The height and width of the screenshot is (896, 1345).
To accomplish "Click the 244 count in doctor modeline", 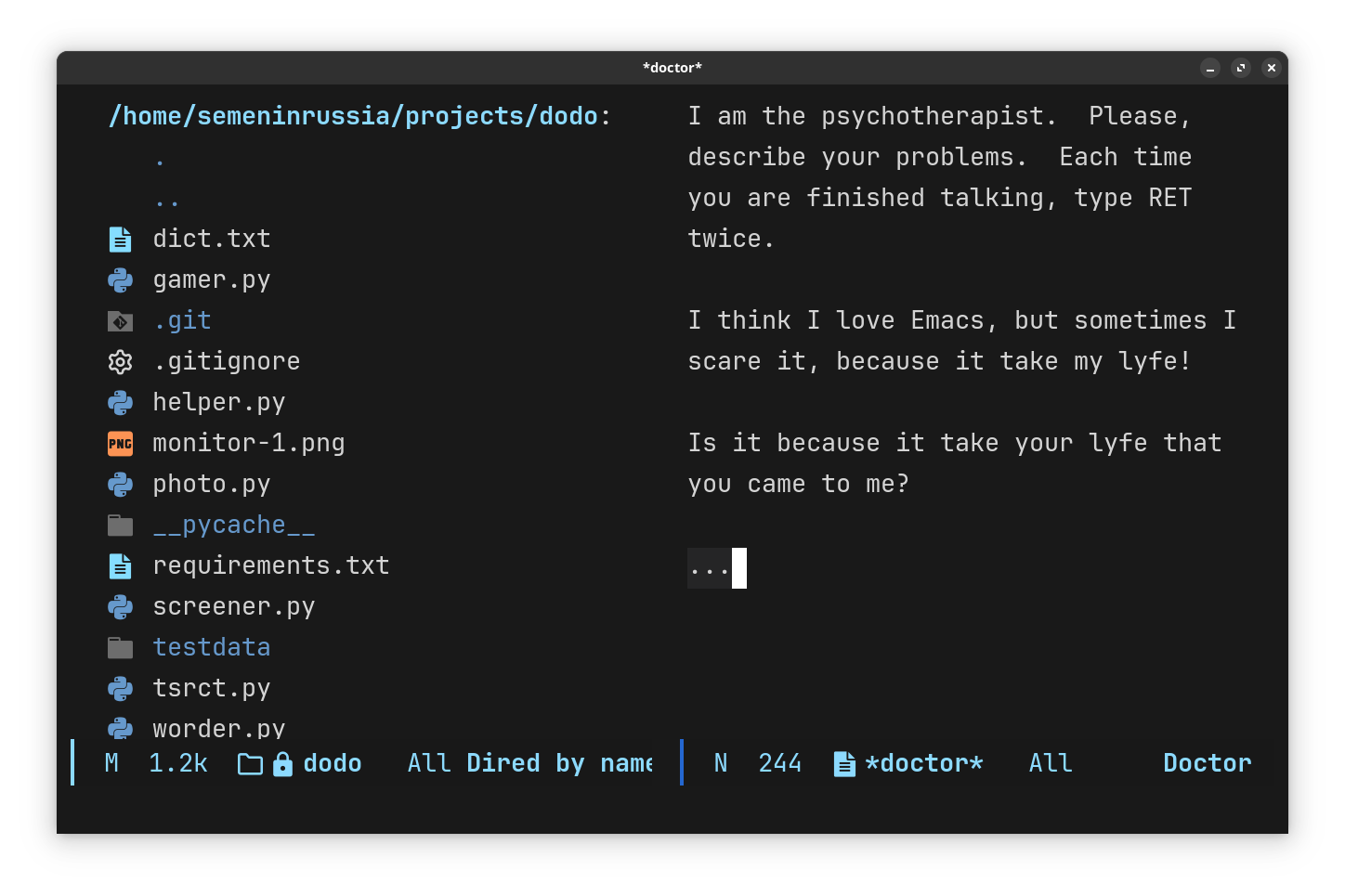I will tap(780, 764).
